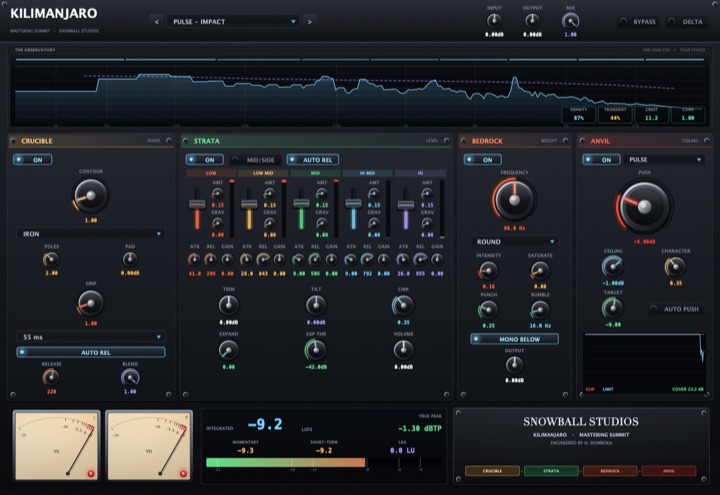Click the red peak LED on right VU meter
The image size is (720, 495).
(x=183, y=473)
